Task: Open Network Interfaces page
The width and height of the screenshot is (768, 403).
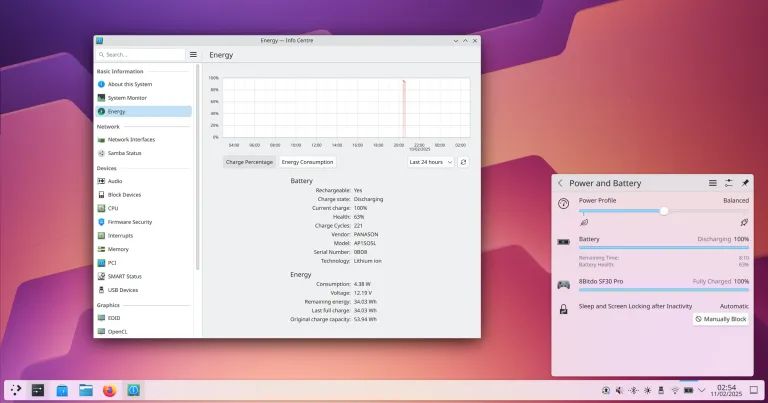Action: coord(144,140)
